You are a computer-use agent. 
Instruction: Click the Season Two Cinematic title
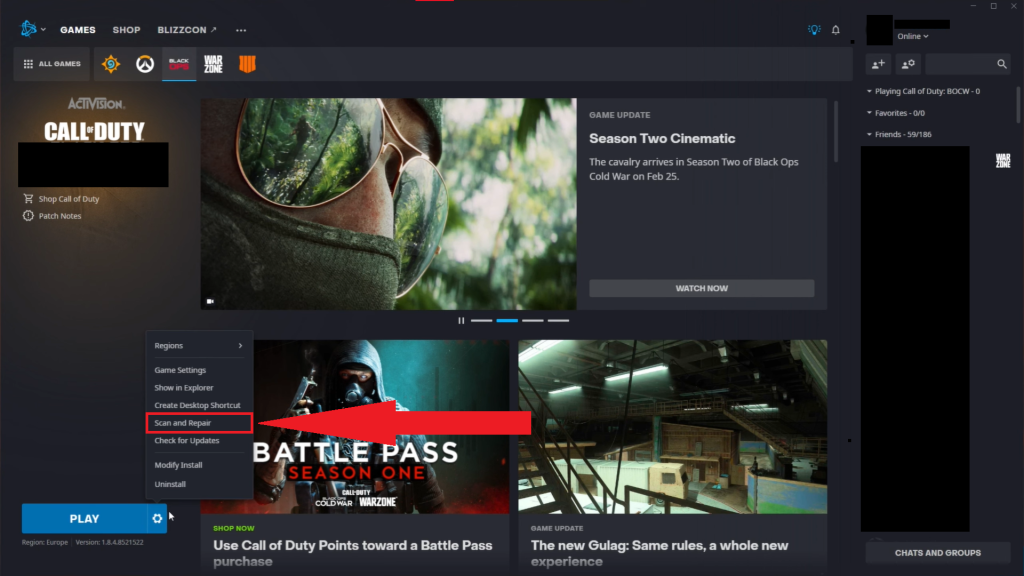click(662, 138)
